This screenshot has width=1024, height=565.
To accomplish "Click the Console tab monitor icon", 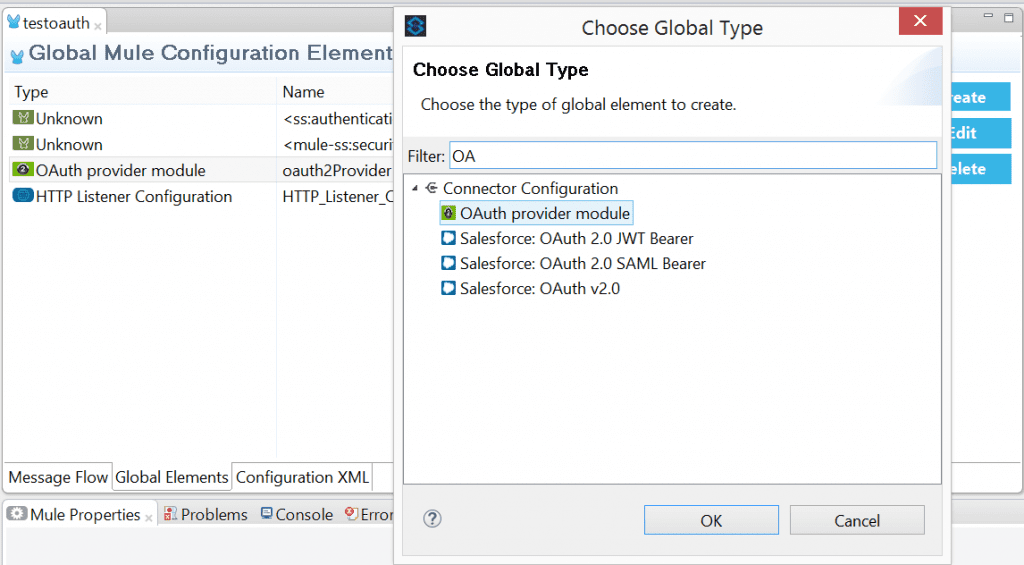I will pyautogui.click(x=266, y=513).
